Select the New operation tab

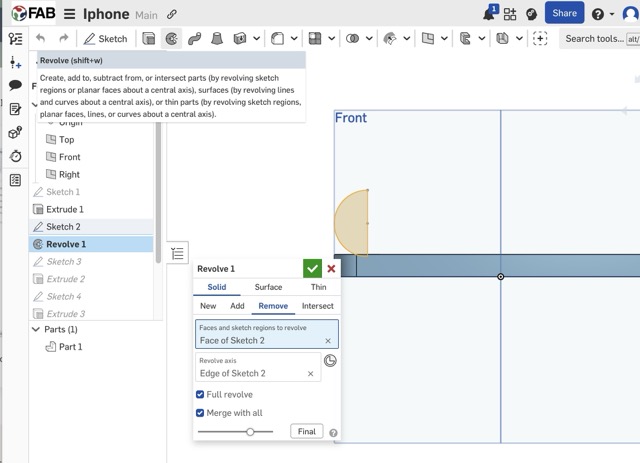208,306
